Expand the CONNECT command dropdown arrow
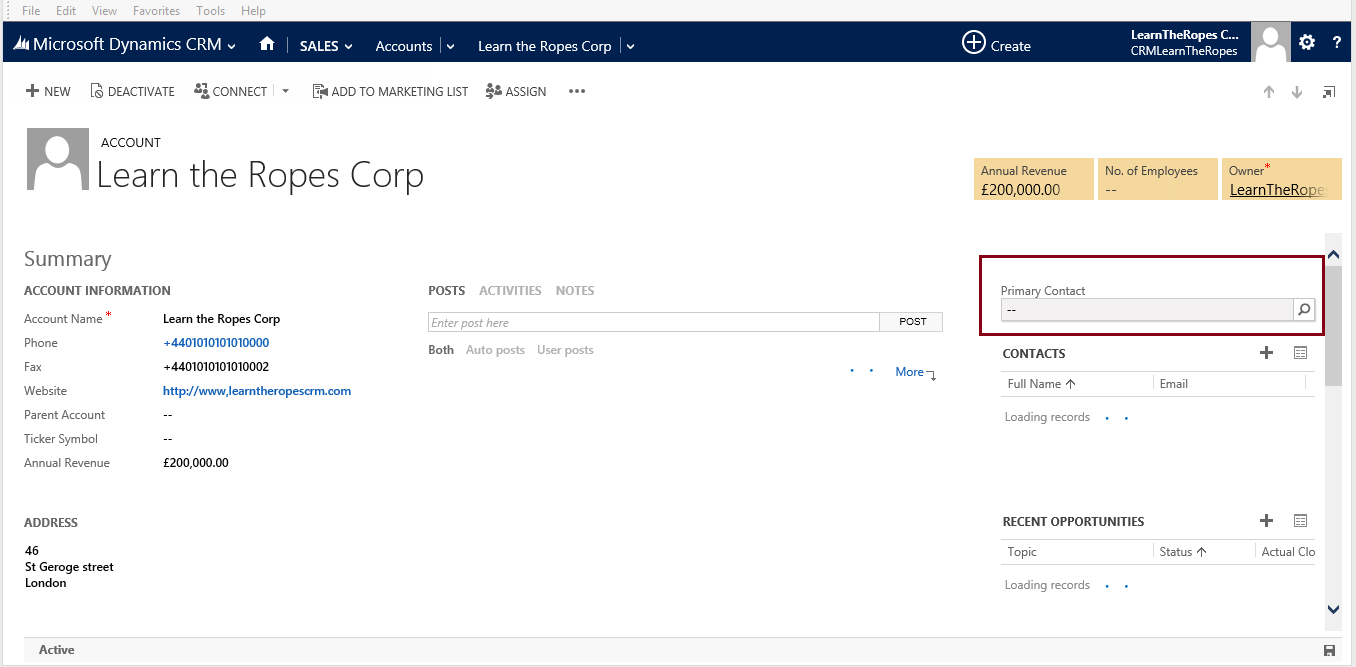1356x667 pixels. (x=285, y=91)
